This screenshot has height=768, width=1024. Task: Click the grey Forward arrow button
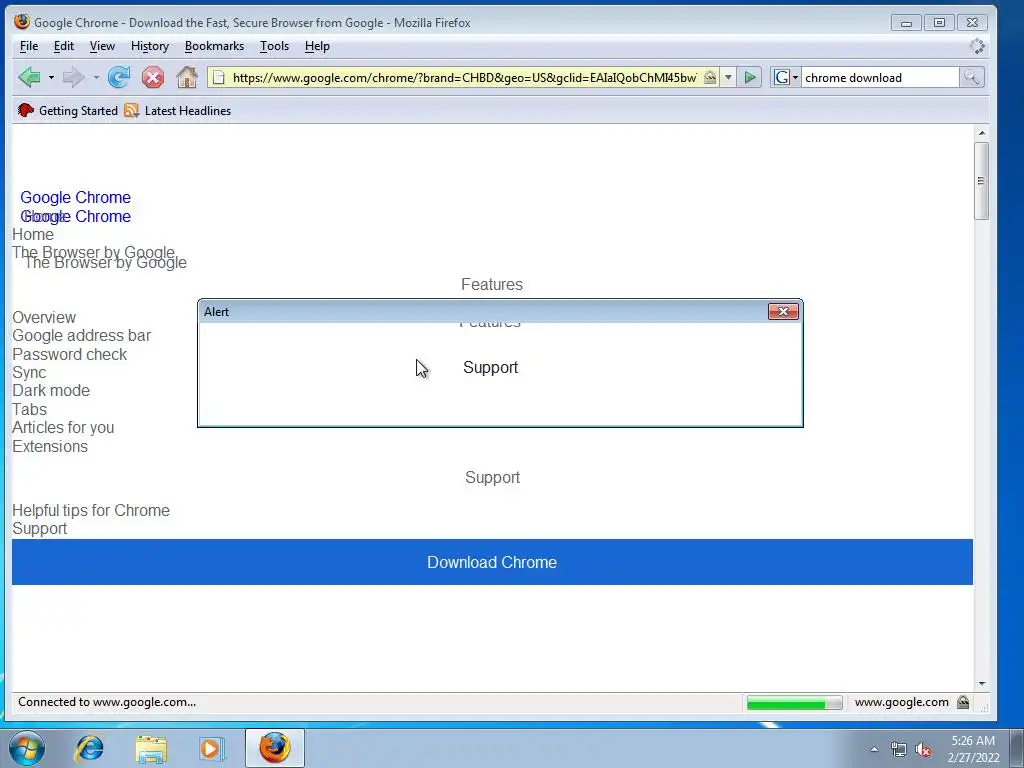pos(73,77)
